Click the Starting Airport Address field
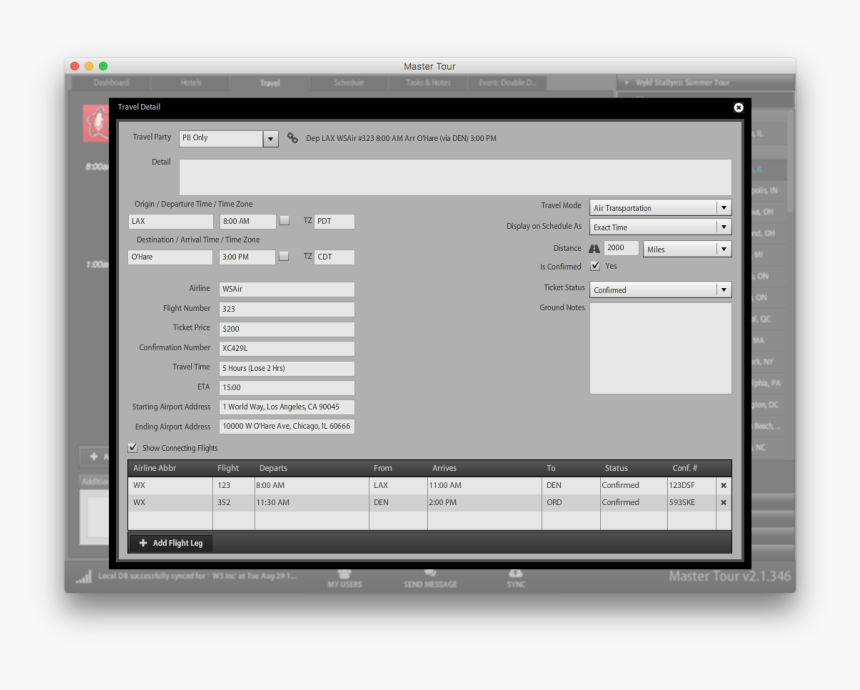Screen dimensions: 860x690 (x=287, y=407)
